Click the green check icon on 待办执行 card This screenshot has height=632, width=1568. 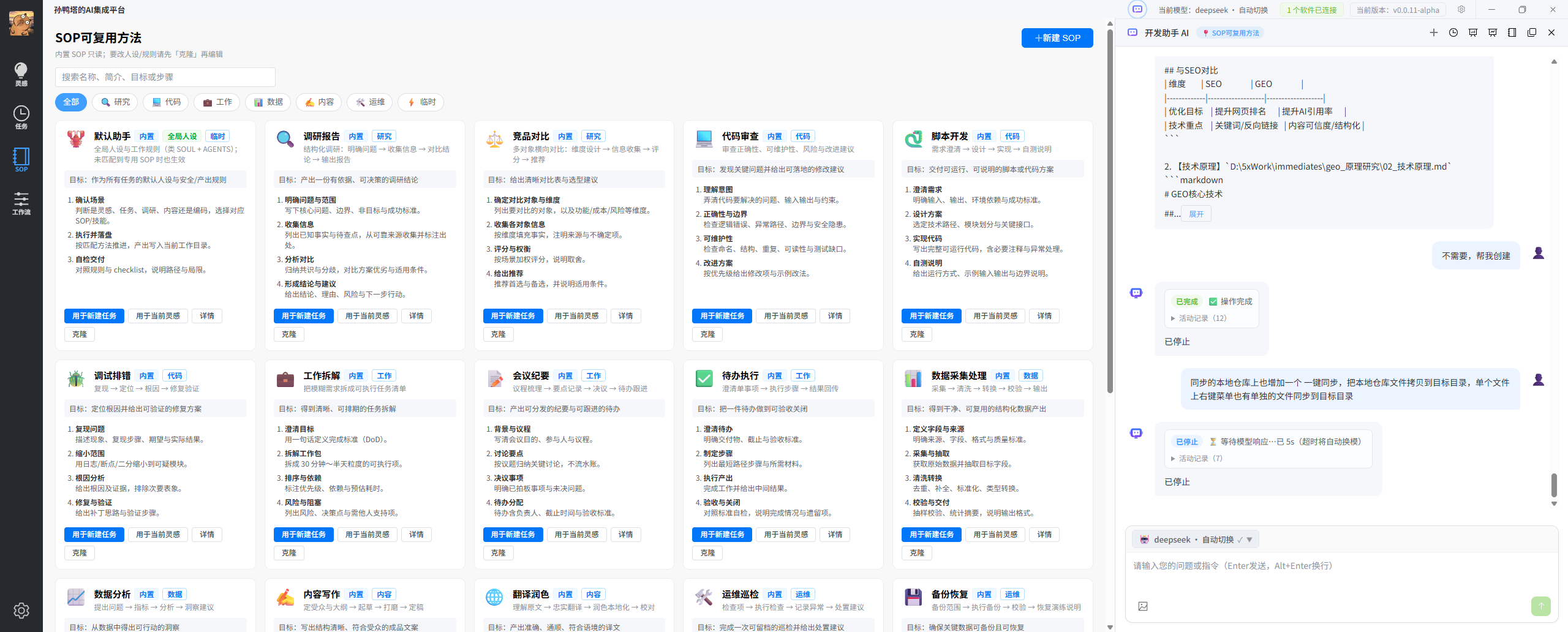(x=704, y=378)
